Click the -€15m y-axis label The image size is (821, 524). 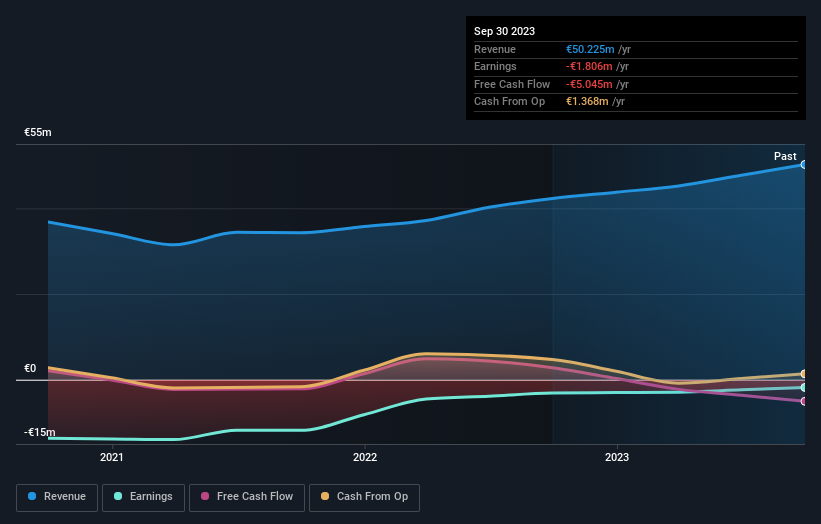tap(39, 432)
